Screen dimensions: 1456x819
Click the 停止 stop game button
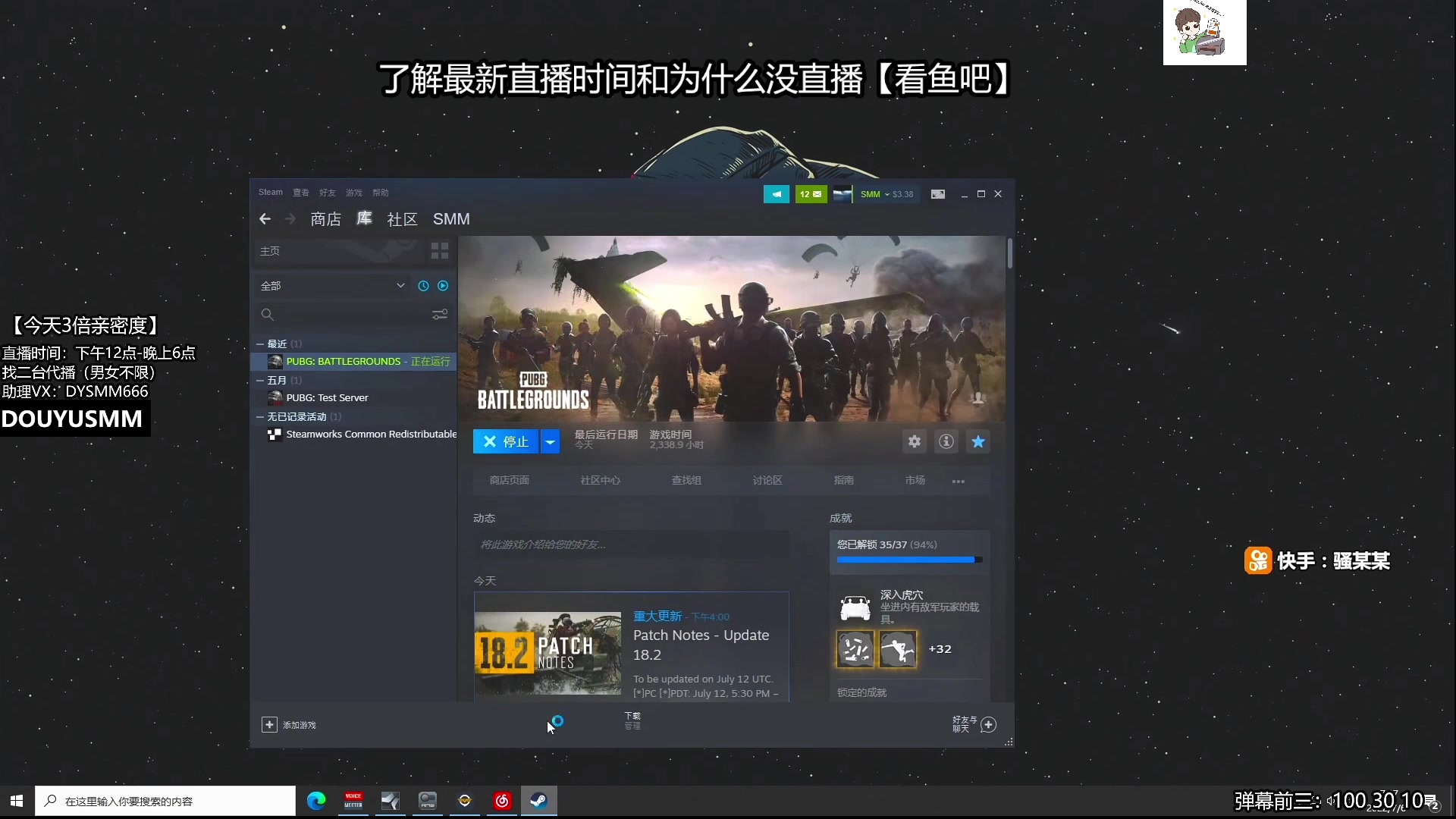pyautogui.click(x=506, y=441)
